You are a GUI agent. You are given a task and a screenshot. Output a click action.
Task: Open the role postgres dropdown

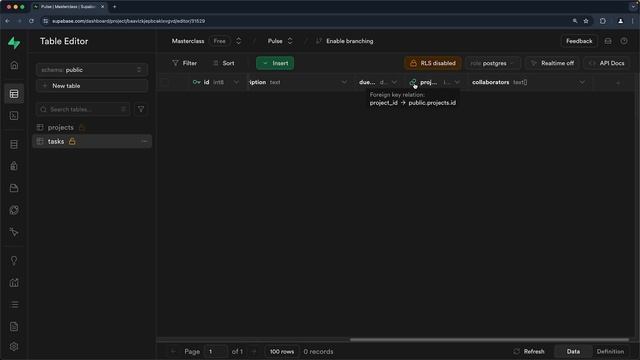493,63
